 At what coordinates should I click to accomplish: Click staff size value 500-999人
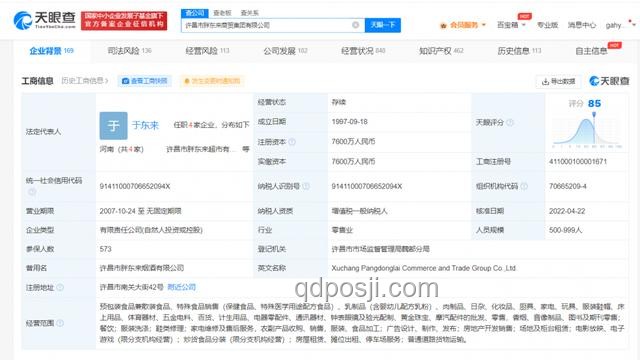tap(565, 230)
